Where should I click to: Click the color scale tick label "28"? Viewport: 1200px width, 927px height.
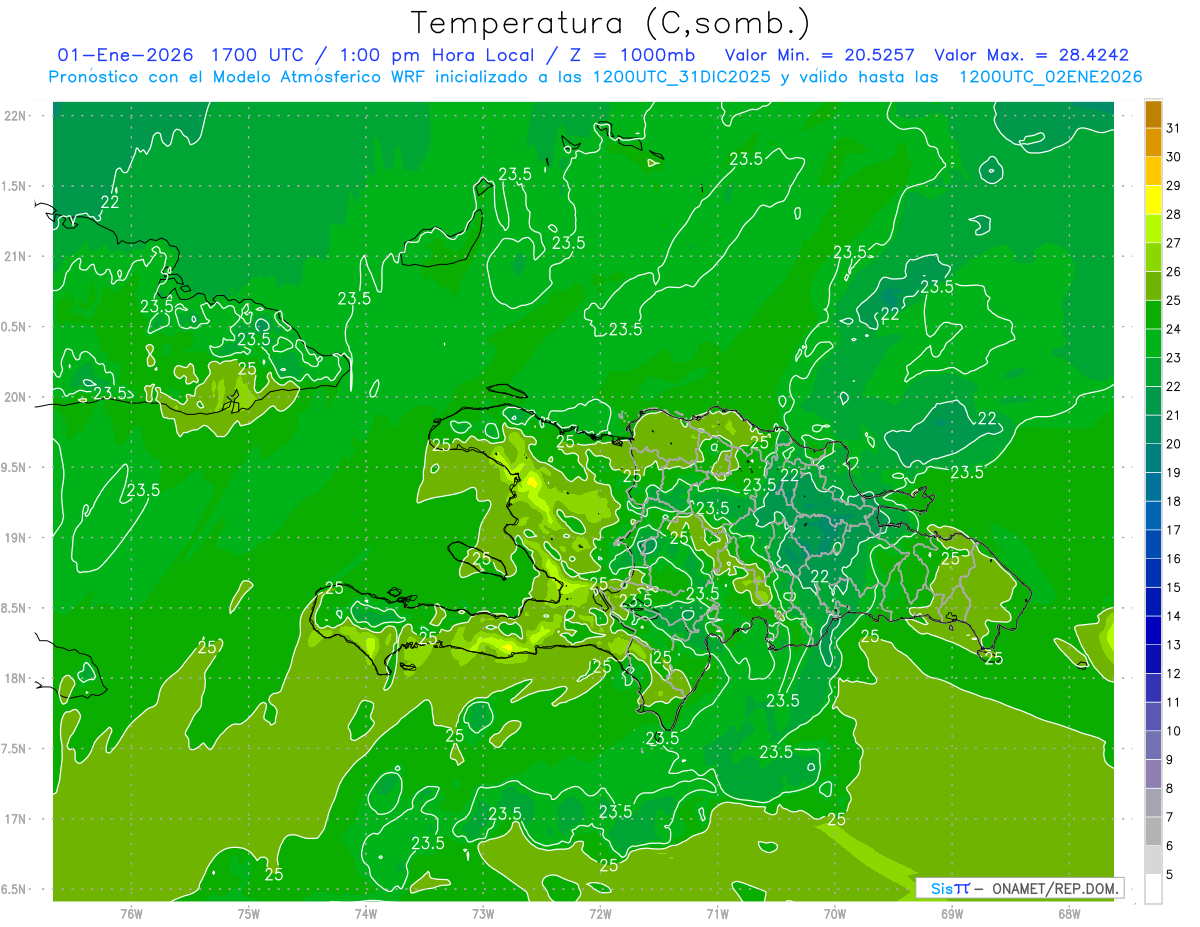coord(1174,215)
